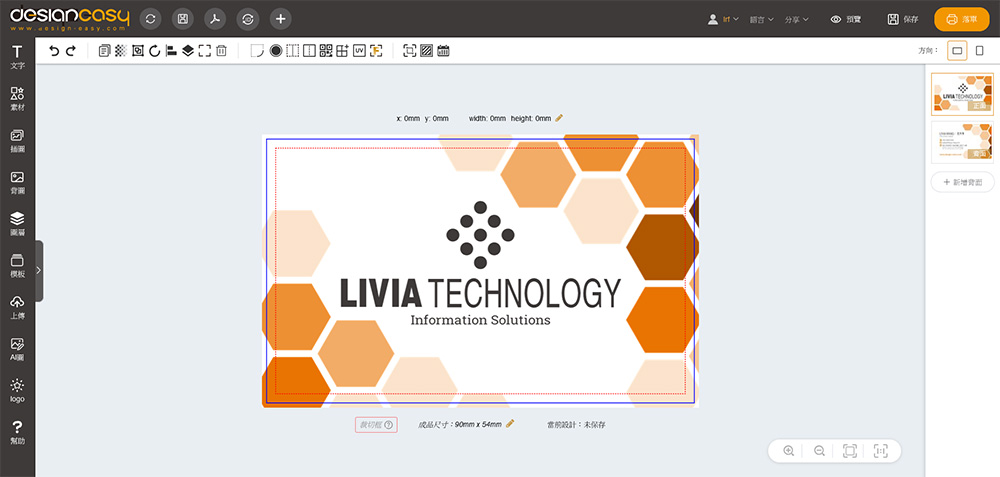The width and height of the screenshot is (1000, 477).
Task: Click the orange 落單 order button
Action: tap(960, 19)
